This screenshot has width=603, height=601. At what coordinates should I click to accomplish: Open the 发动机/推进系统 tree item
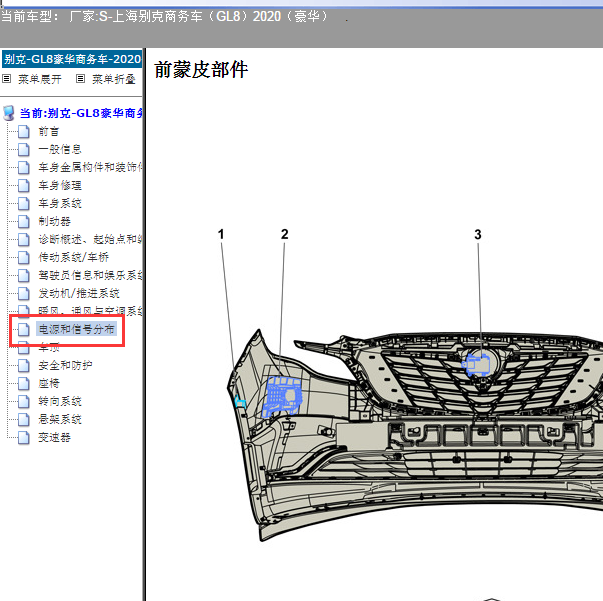coord(79,293)
